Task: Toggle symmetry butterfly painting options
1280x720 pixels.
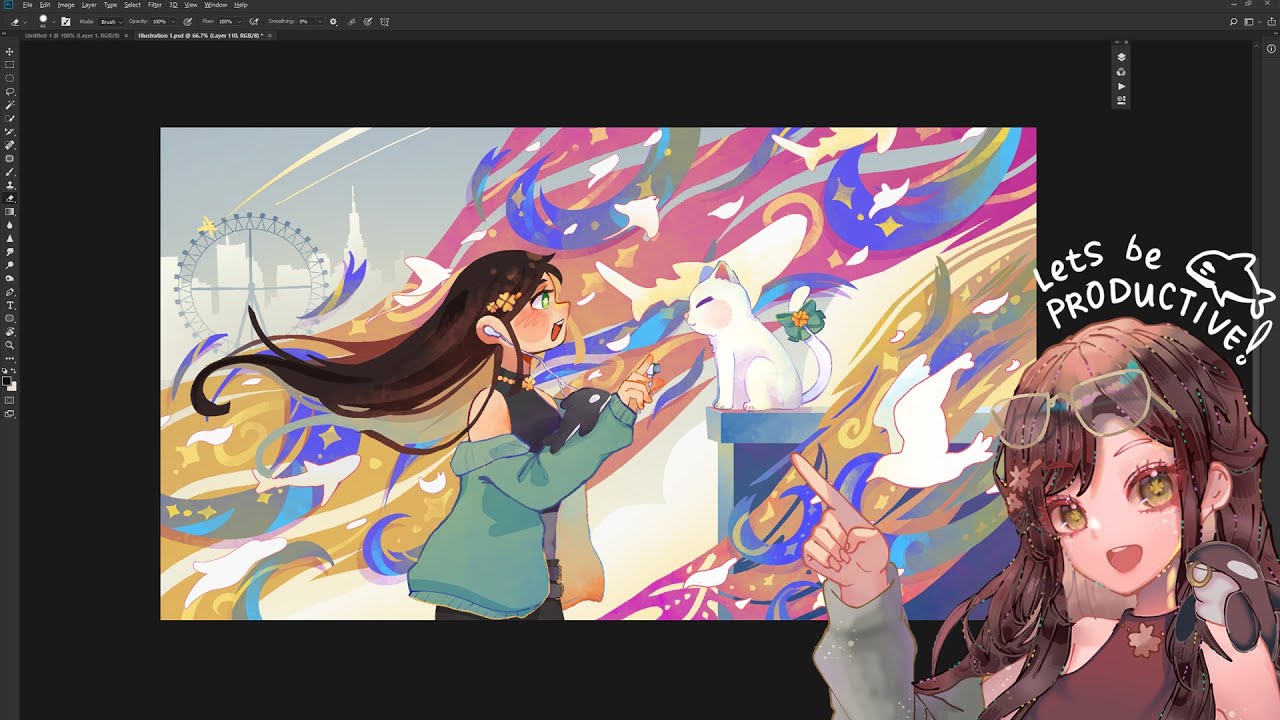Action: tap(384, 21)
